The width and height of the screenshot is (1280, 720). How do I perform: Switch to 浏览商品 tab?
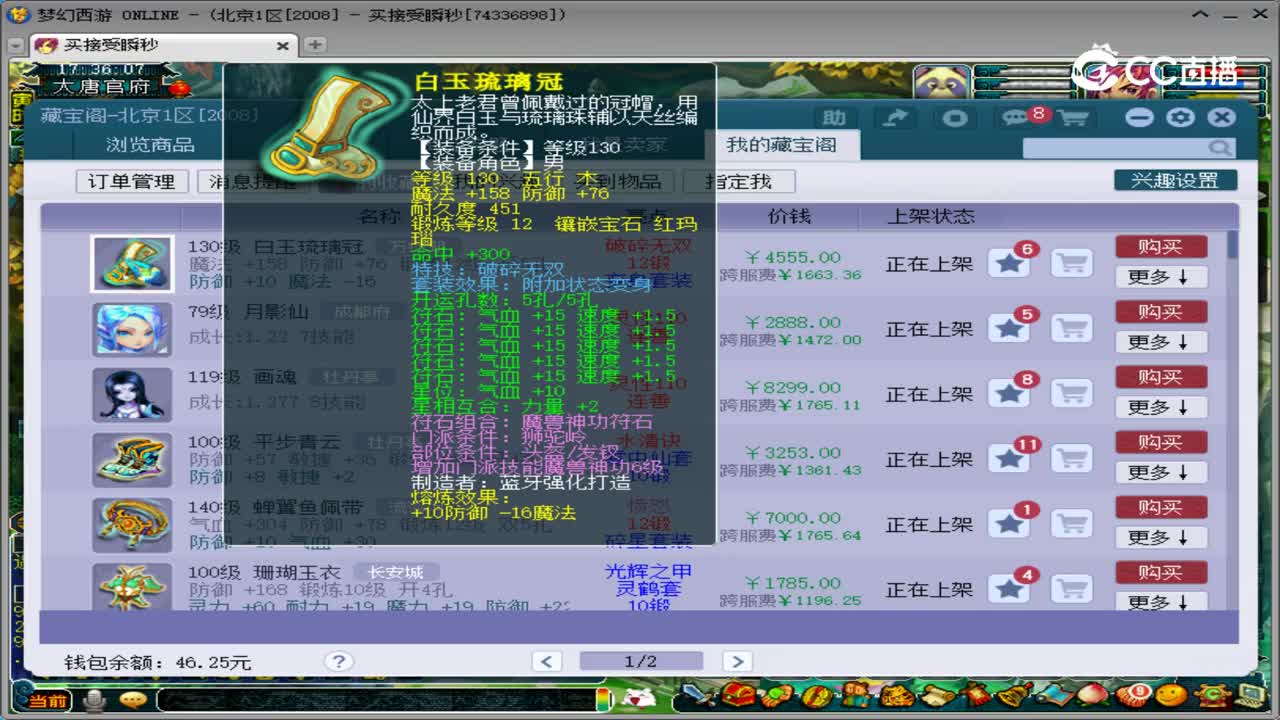(x=151, y=145)
